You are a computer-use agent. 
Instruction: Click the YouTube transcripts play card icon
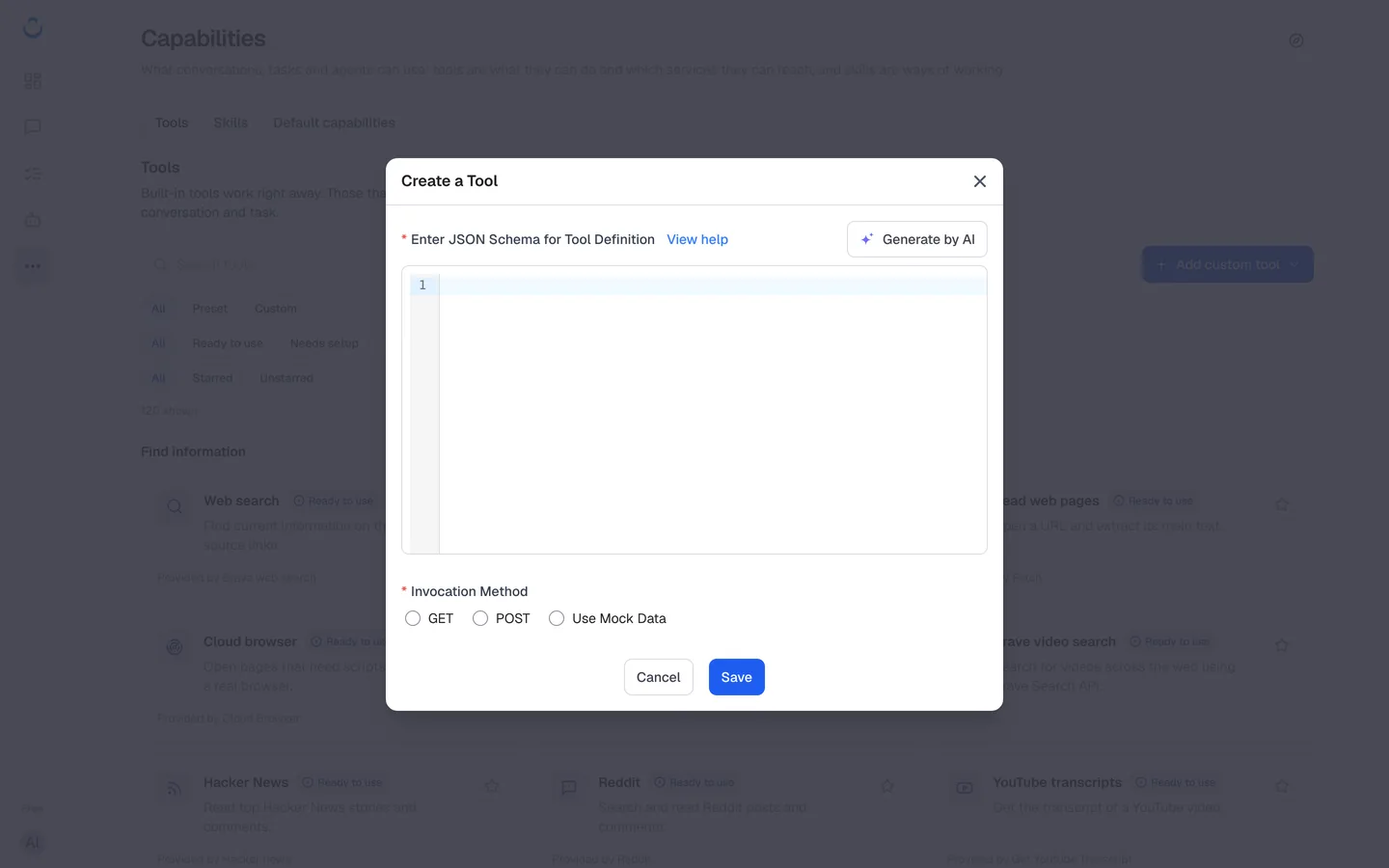coord(965,788)
